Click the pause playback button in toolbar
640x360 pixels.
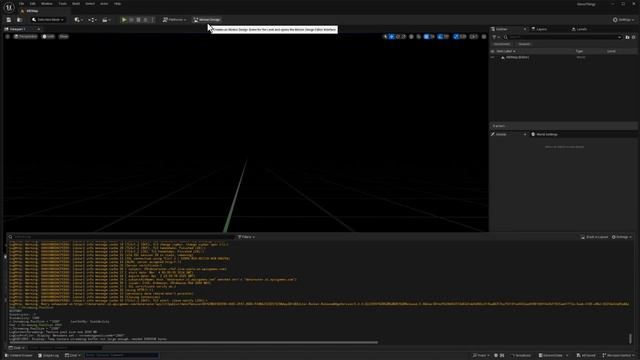click(x=131, y=20)
